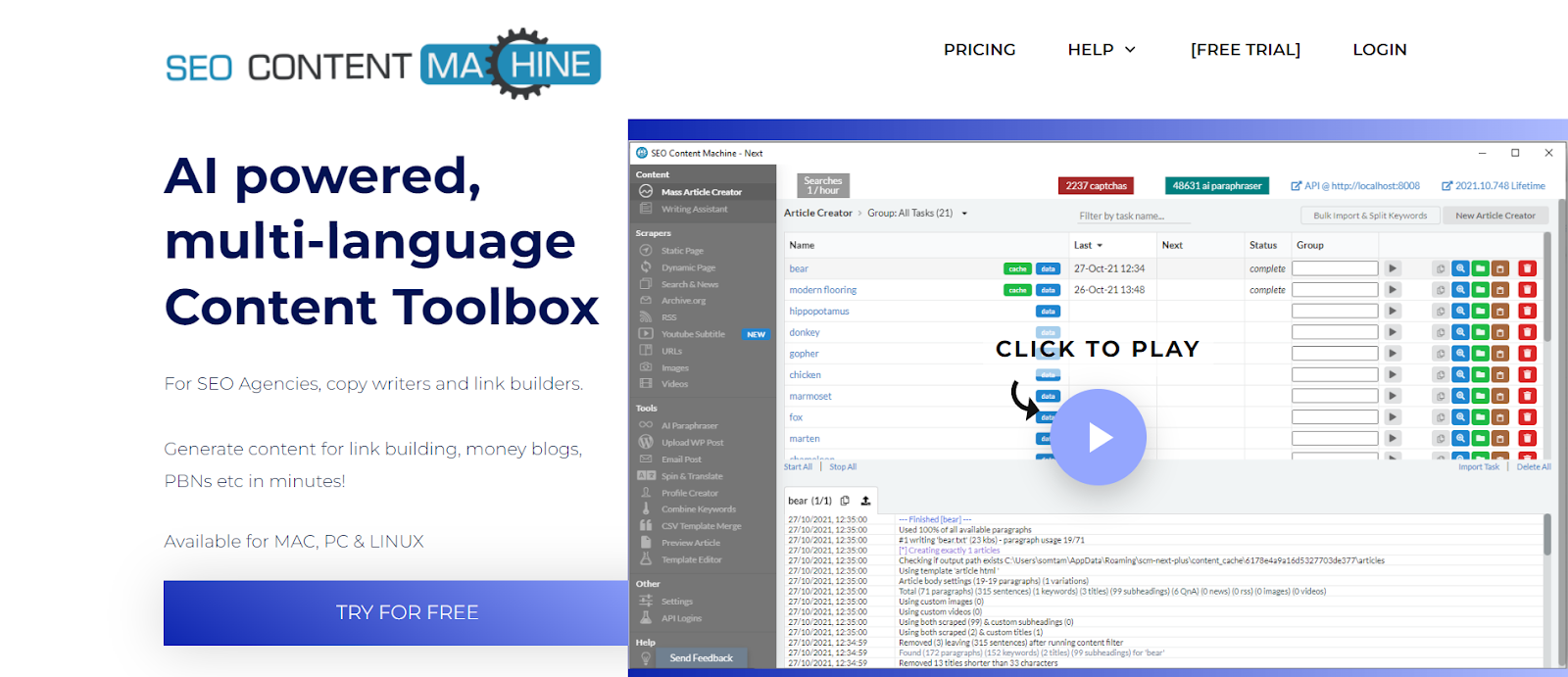Screen dimensions: 1568x677
Task: Open Writing Assistant in the sidebar
Action: tap(694, 209)
